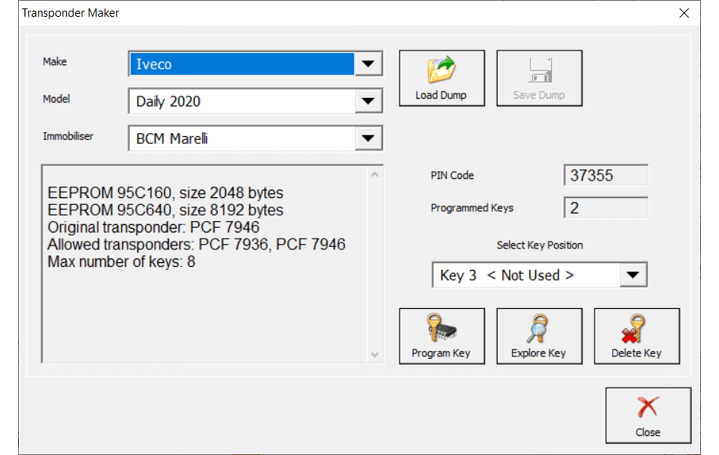Expand the Make dropdown arrow
The image size is (719, 455).
368,64
